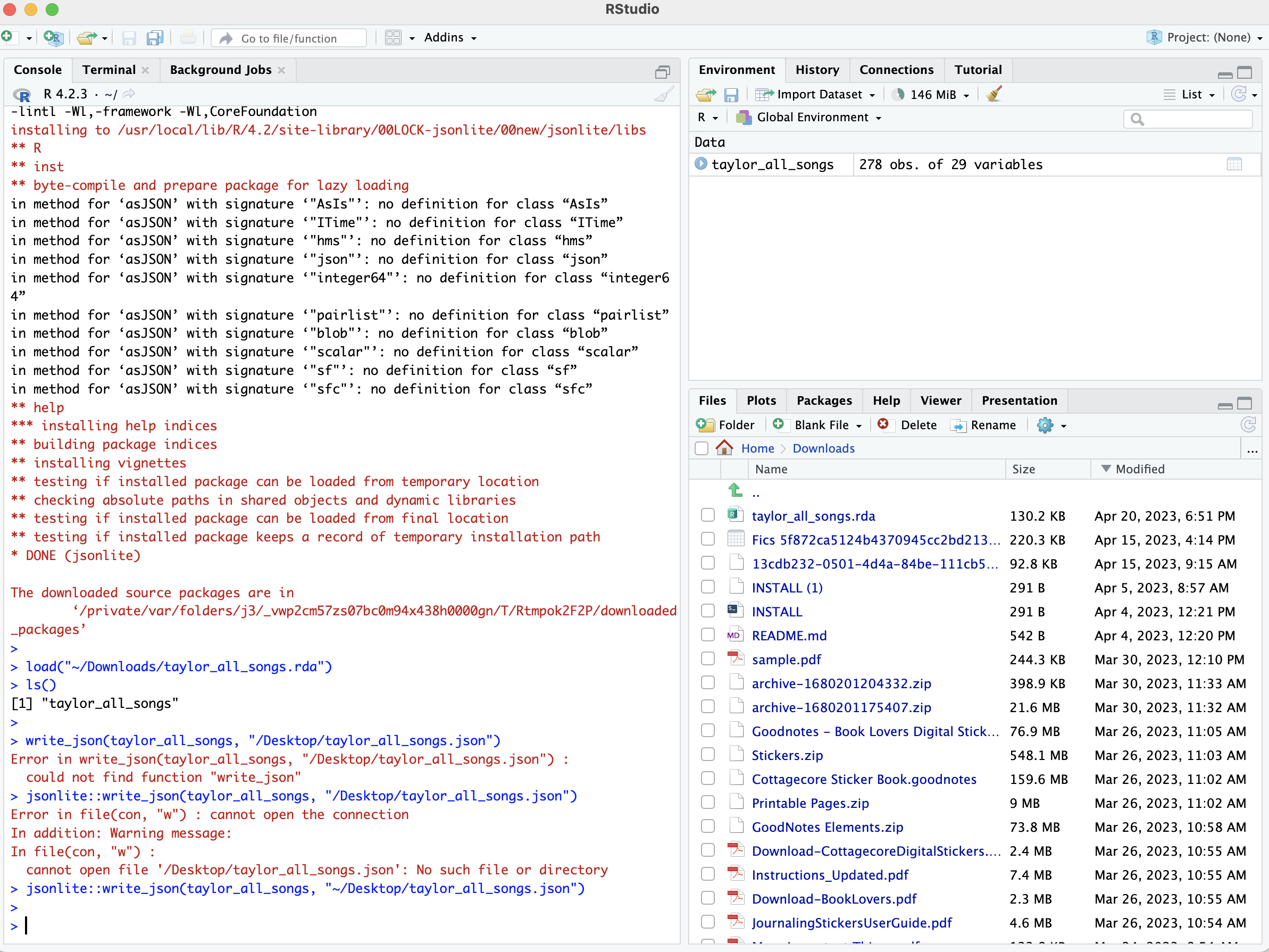1269x952 pixels.
Task: Expand taylor_all_songs object details
Action: tap(700, 165)
